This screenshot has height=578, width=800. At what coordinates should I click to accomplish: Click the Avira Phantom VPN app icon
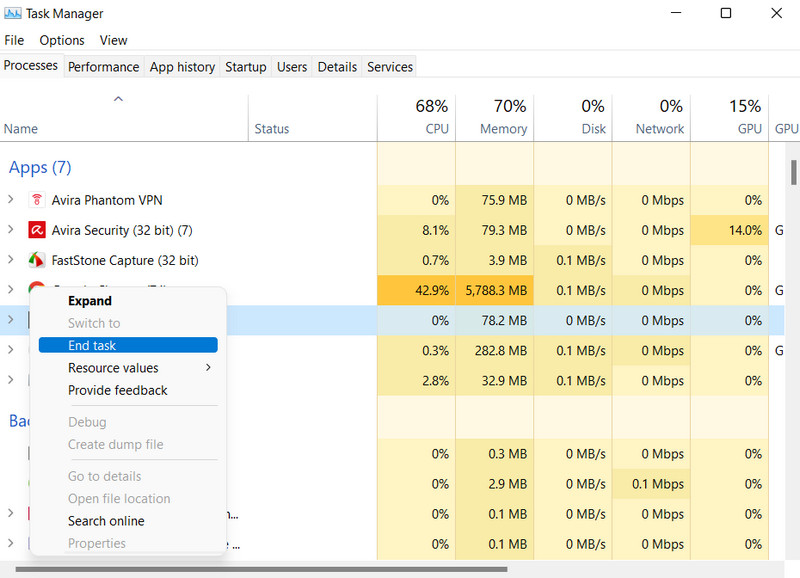(37, 200)
